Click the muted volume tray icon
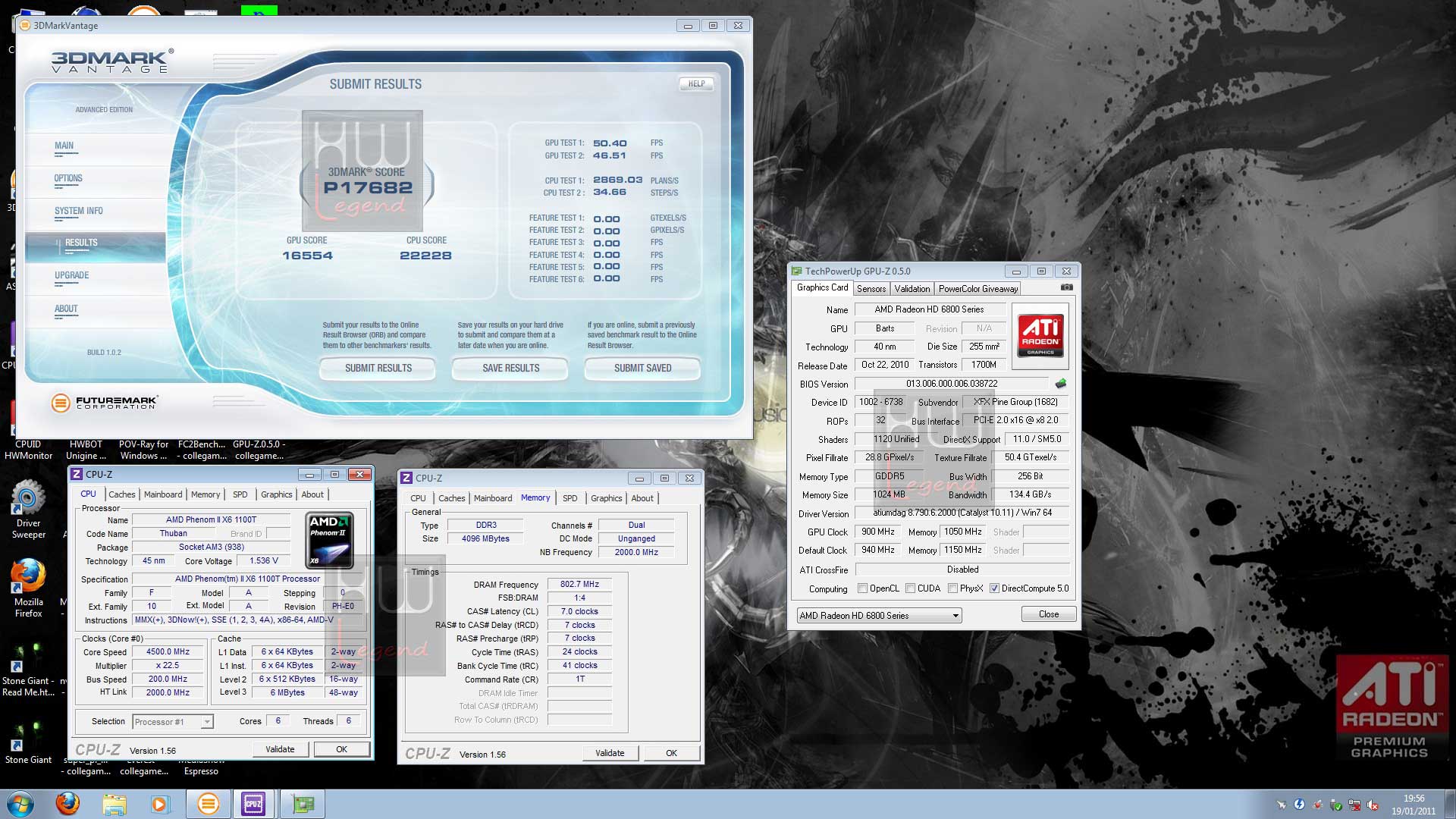The height and width of the screenshot is (819, 1456). (1373, 805)
